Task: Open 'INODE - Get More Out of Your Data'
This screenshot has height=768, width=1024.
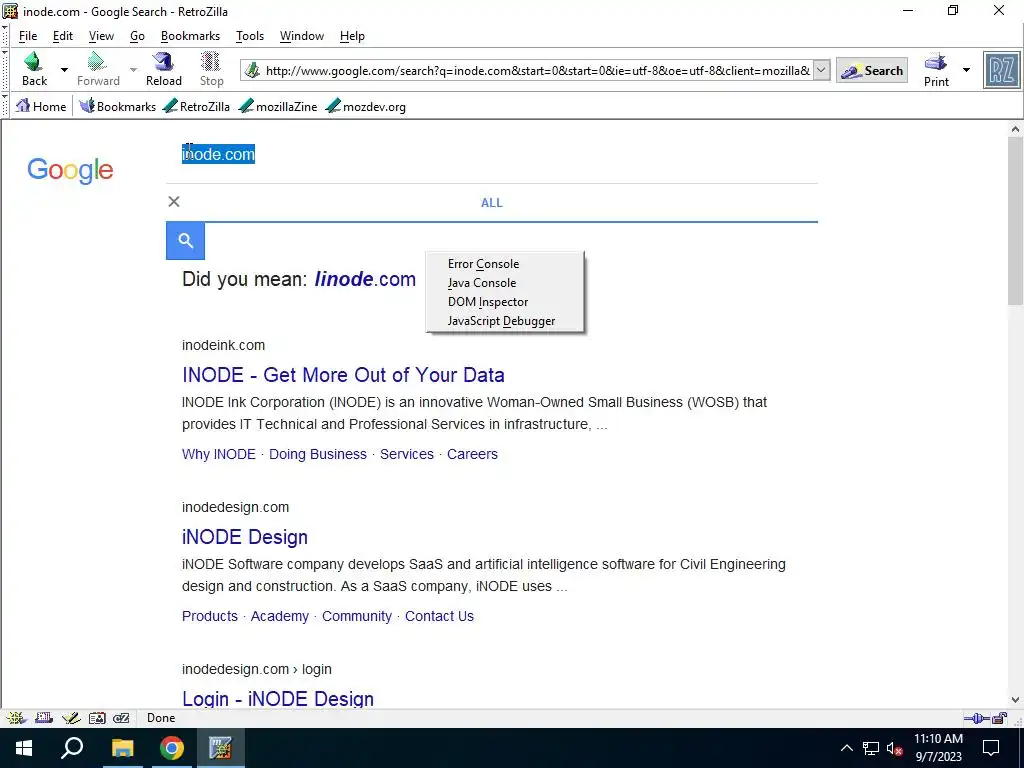Action: point(343,375)
